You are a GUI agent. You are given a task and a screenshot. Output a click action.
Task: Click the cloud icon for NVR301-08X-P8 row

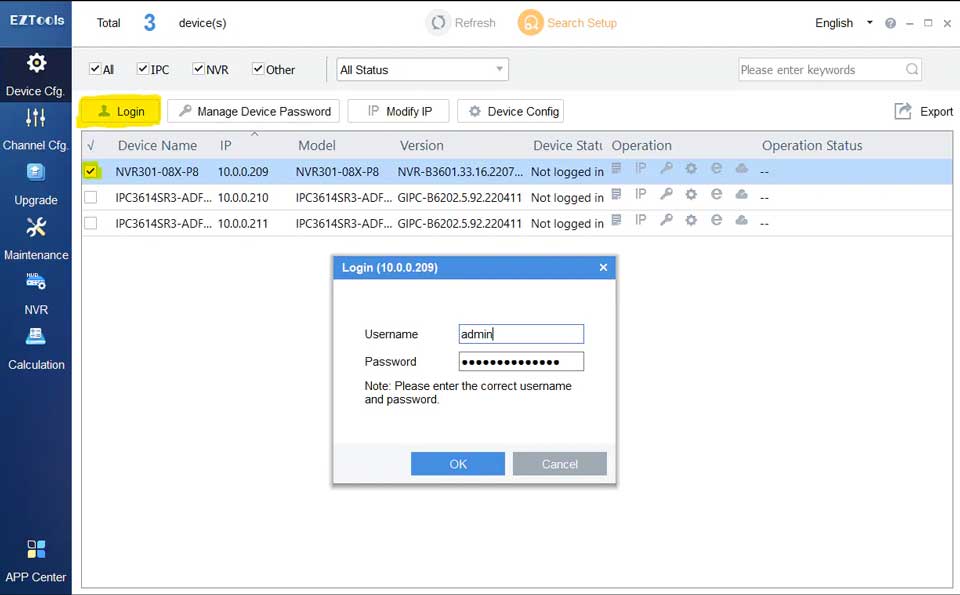741,169
